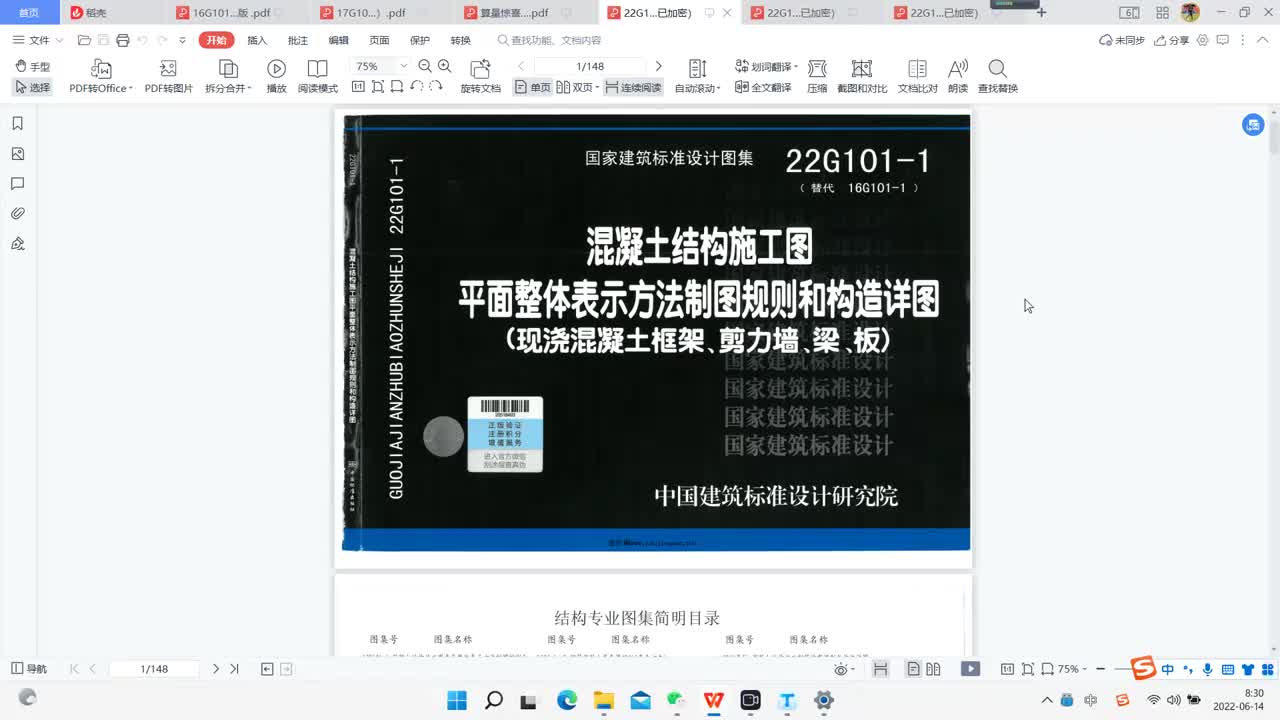Open Microsoft Edge from the taskbar
1280x720 pixels.
(567, 700)
